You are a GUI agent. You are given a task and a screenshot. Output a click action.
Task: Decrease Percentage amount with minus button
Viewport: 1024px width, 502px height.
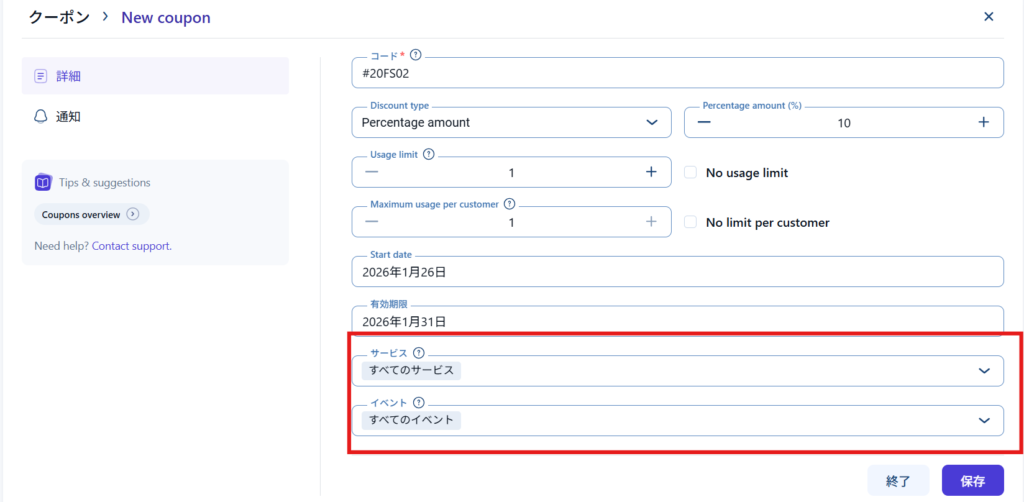pos(704,122)
